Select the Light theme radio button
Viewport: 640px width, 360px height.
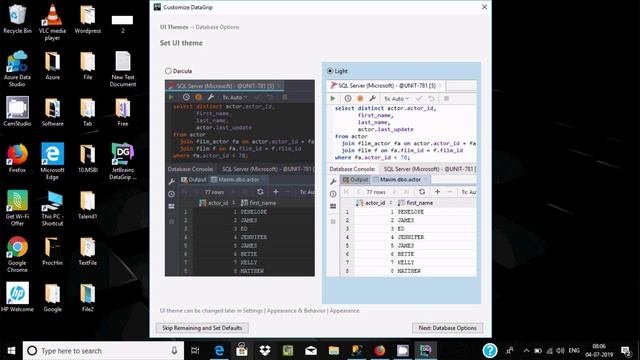[x=330, y=71]
